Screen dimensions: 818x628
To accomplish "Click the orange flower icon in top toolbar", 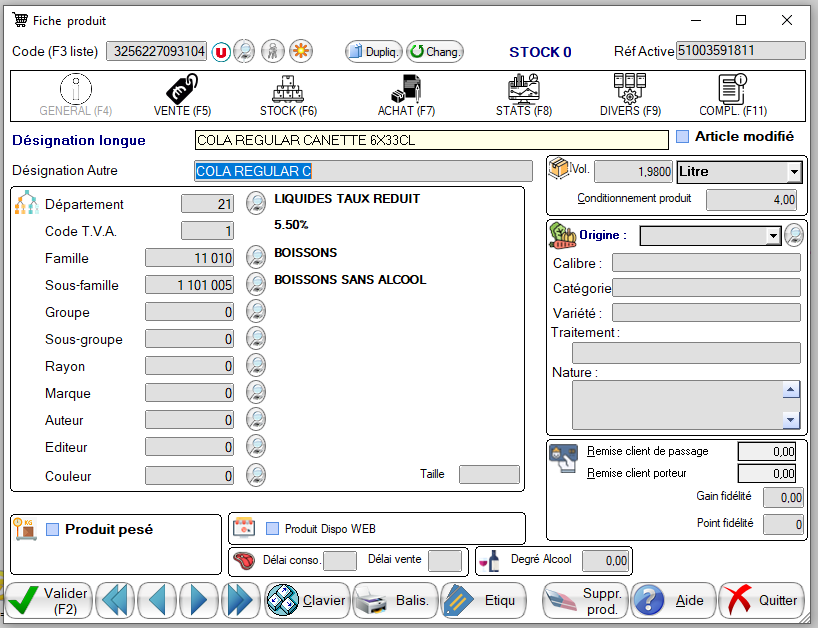I will coord(300,51).
